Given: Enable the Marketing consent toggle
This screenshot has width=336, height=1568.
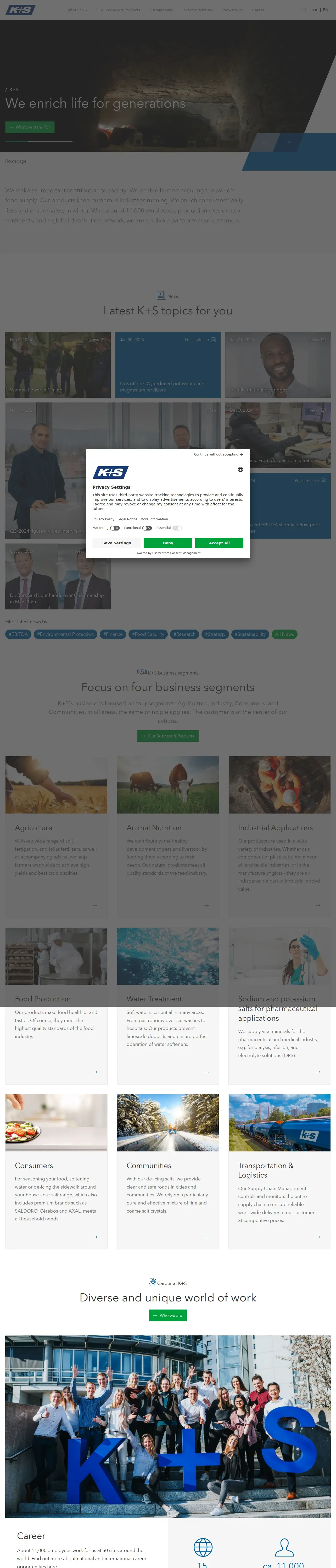Looking at the screenshot, I should click(115, 528).
